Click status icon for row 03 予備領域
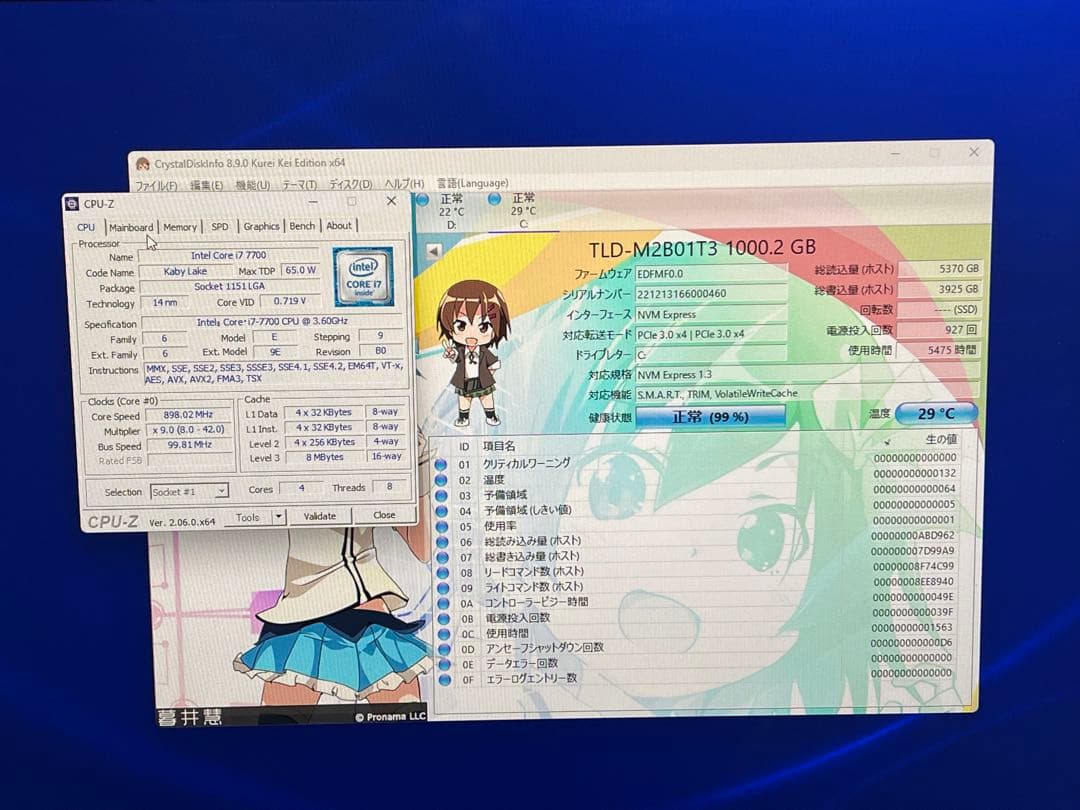This screenshot has width=1080, height=810. (442, 496)
